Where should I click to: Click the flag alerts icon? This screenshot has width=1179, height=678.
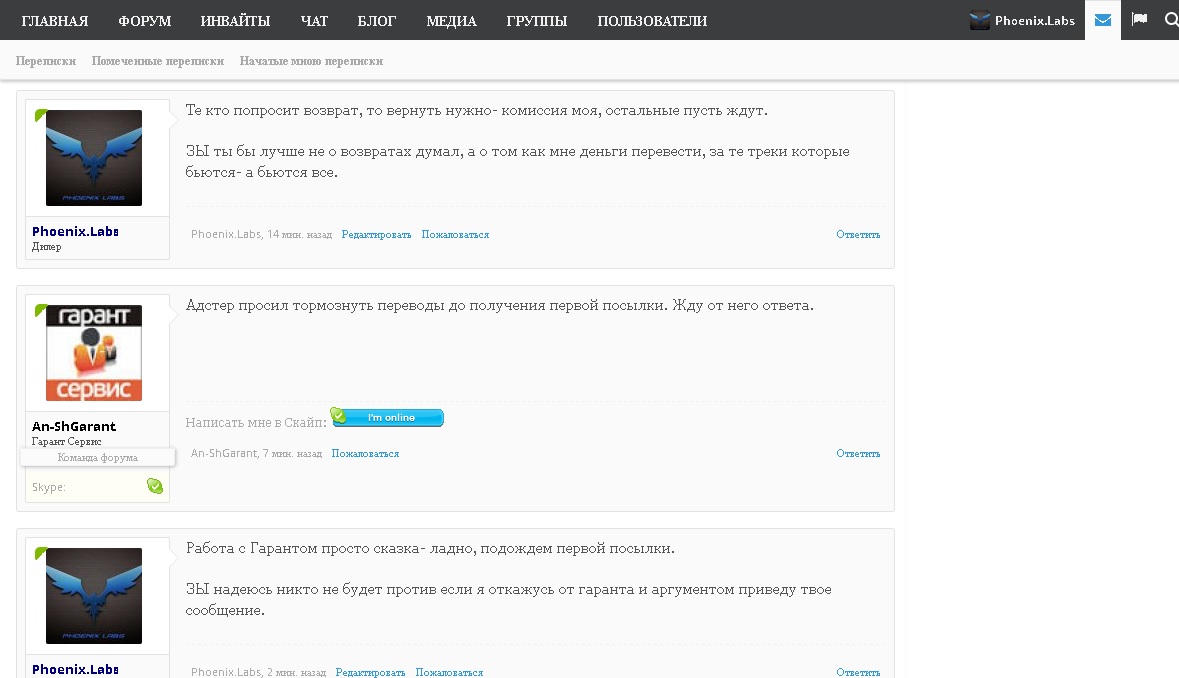click(1139, 20)
